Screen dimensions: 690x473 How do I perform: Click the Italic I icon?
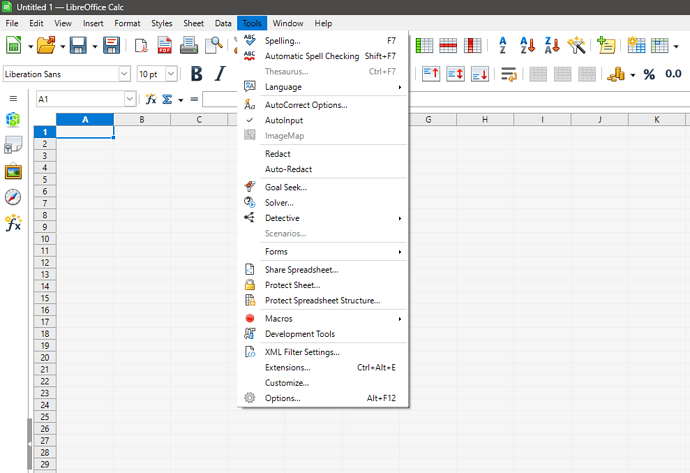(x=220, y=74)
